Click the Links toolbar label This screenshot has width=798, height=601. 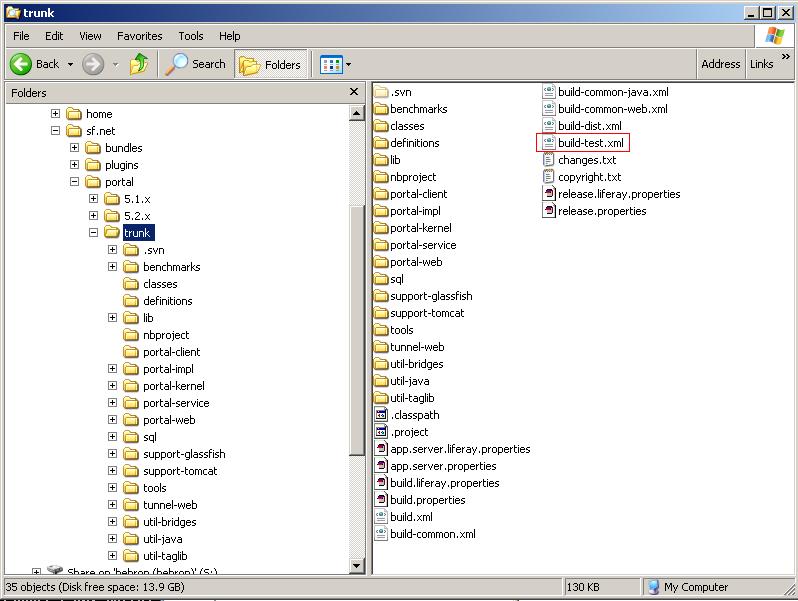point(761,64)
